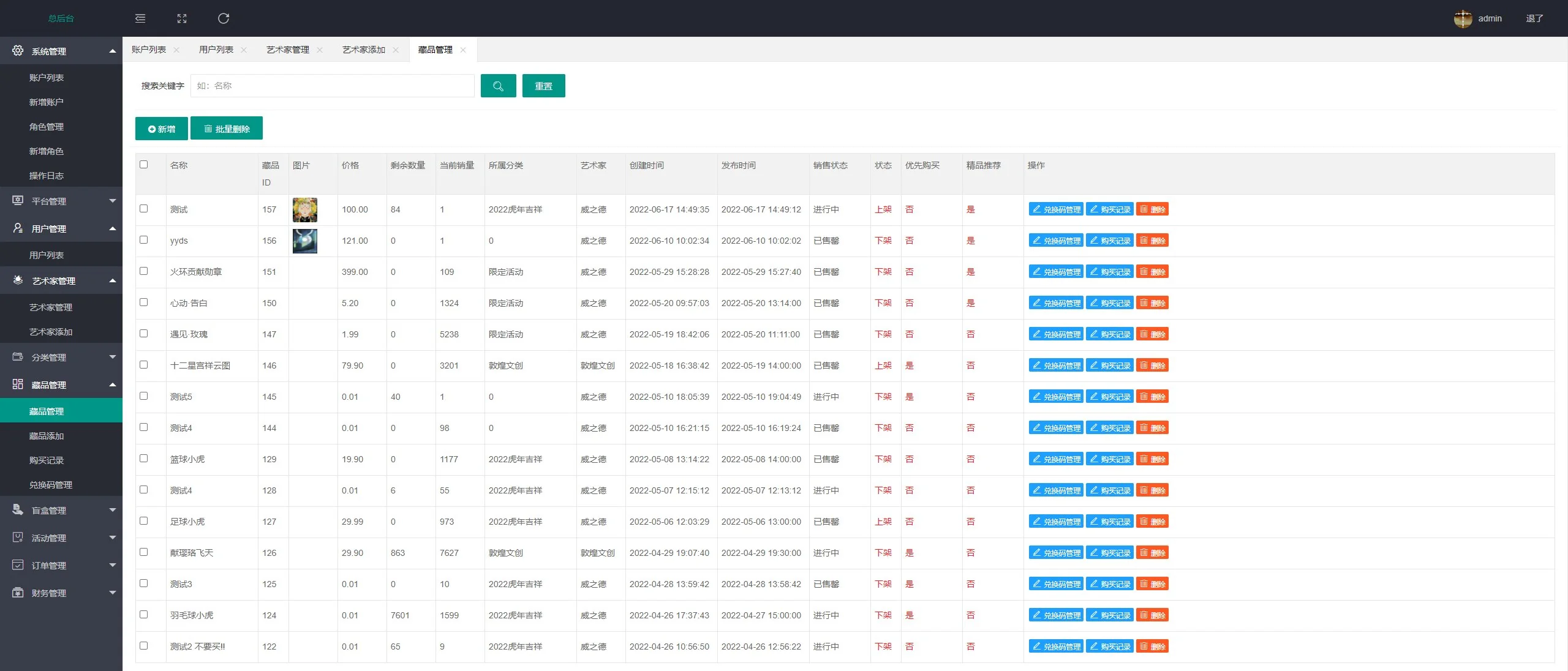
Task: Click the 重置 button
Action: click(x=543, y=86)
